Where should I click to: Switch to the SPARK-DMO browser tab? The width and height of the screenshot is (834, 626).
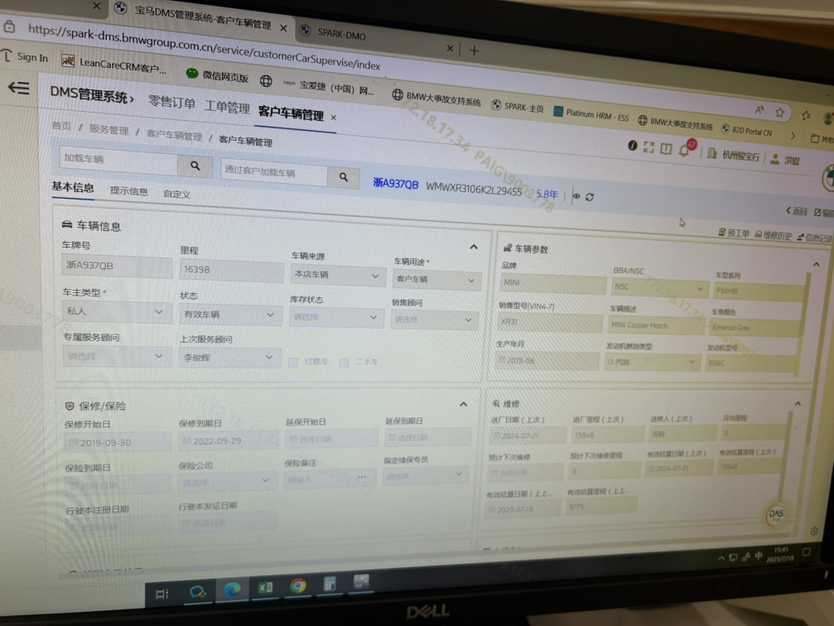point(341,34)
